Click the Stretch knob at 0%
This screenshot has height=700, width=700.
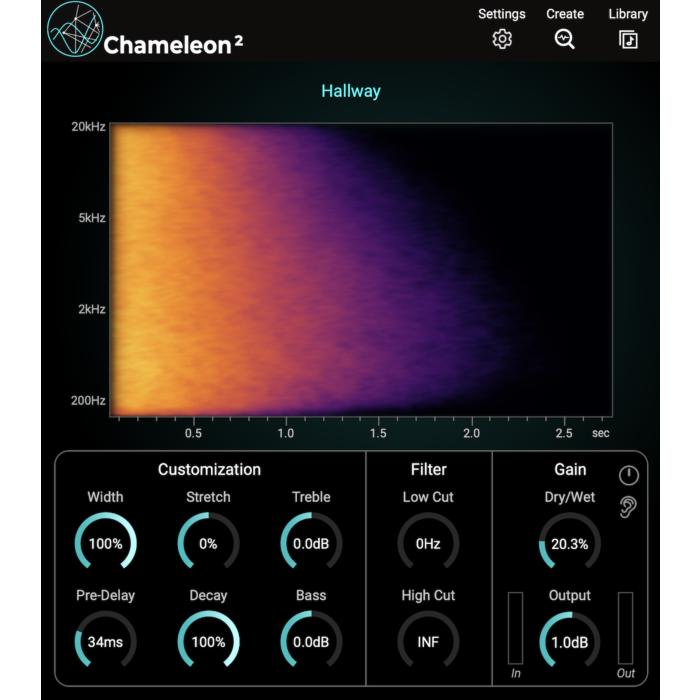click(208, 543)
